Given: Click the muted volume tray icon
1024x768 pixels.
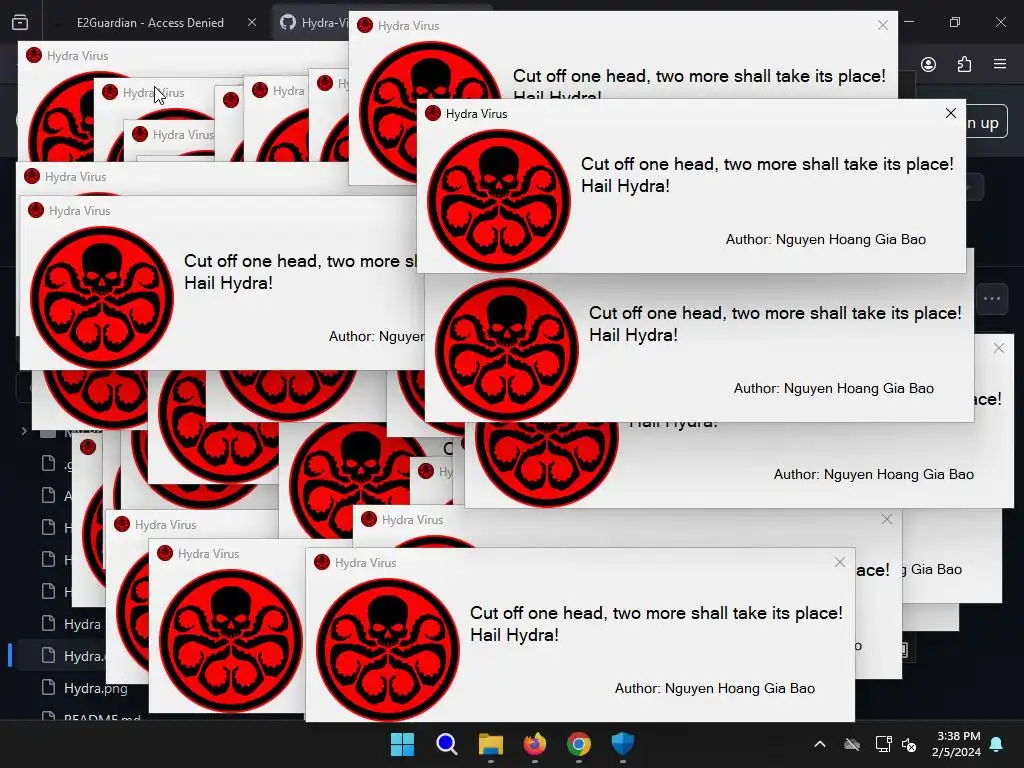Looking at the screenshot, I should click(x=908, y=744).
